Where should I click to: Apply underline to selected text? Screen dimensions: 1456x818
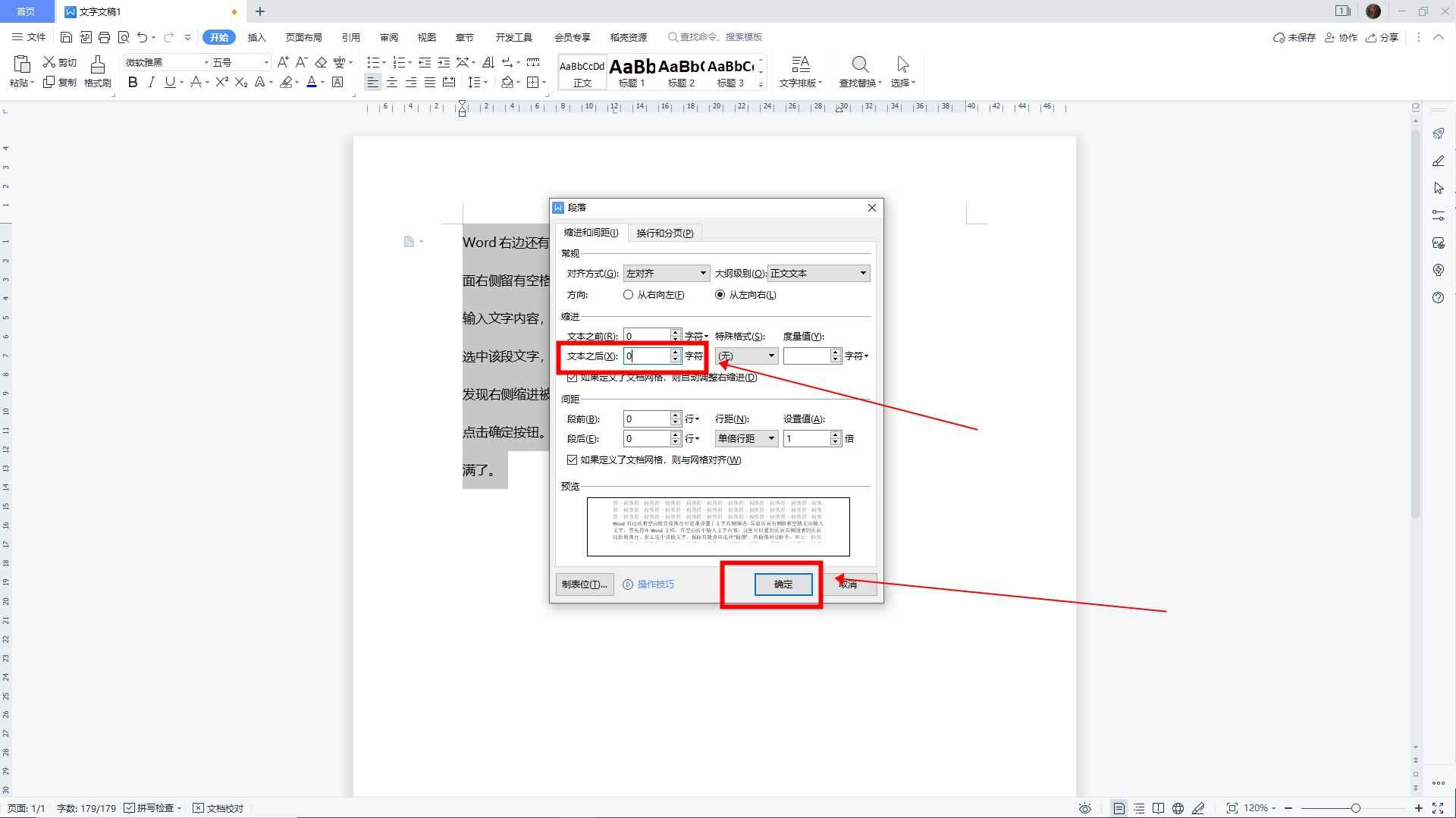[171, 83]
